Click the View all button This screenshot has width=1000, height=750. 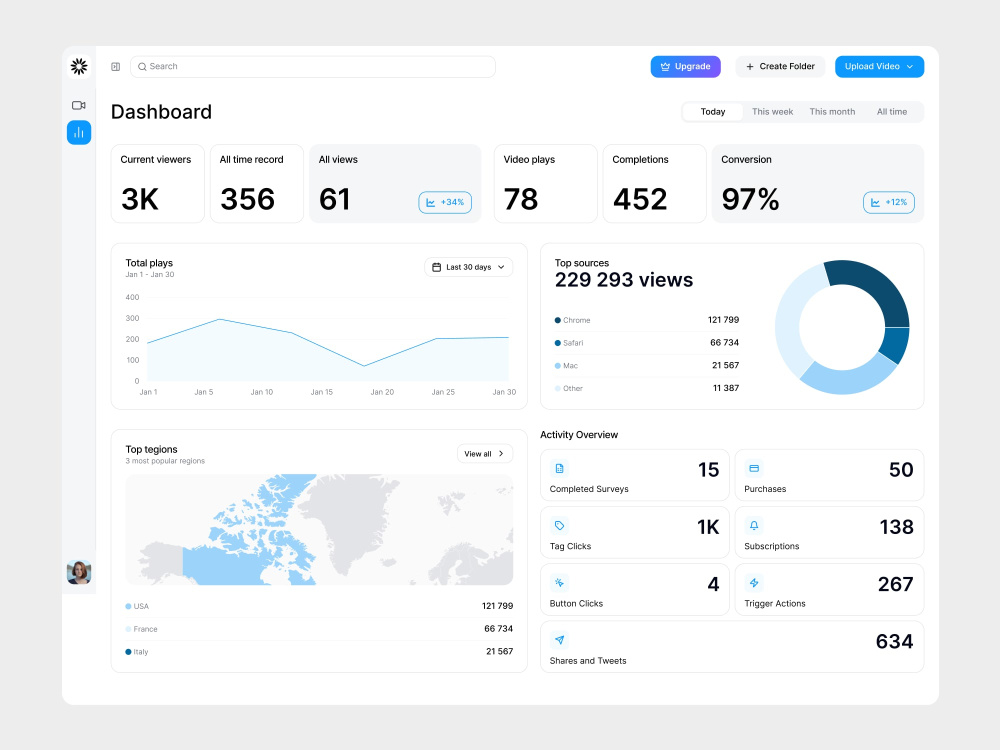(485, 453)
